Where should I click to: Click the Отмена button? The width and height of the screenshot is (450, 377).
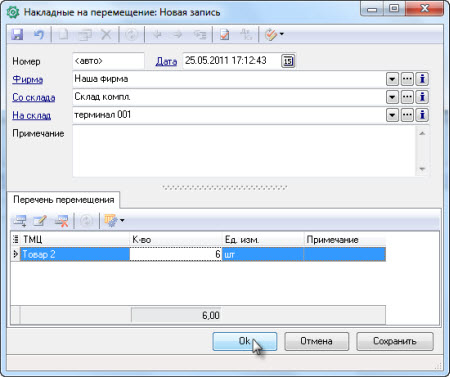point(316,341)
